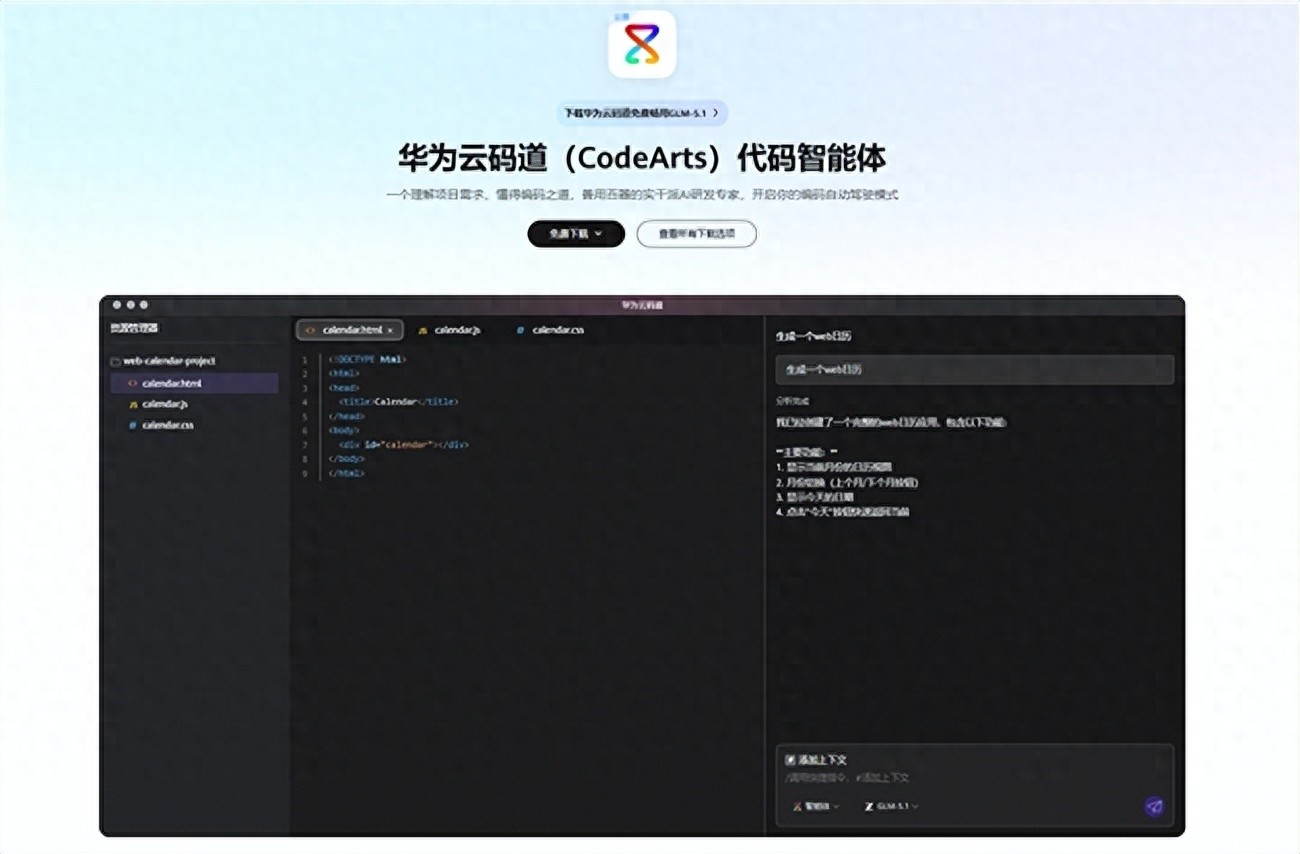Screen dimensions: 1300x854
Task: Switch to the calendar.css editor tab
Action: 550,330
